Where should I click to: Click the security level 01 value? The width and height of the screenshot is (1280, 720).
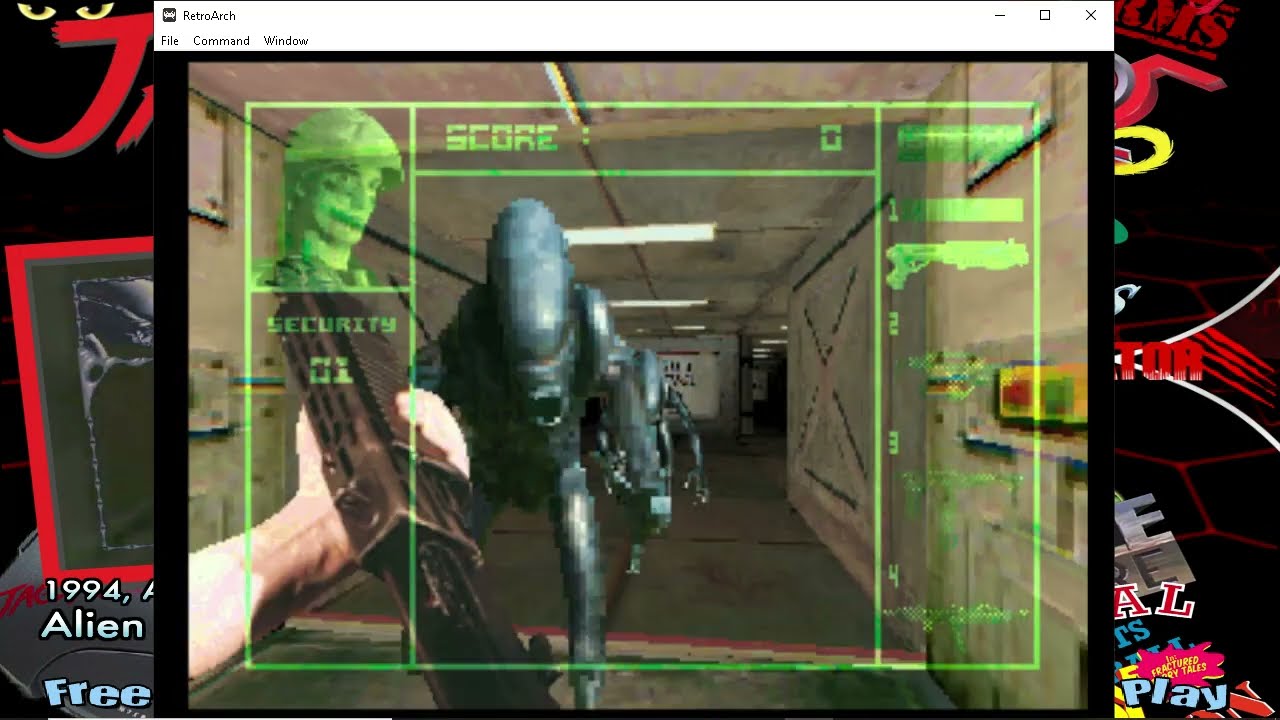pyautogui.click(x=331, y=371)
